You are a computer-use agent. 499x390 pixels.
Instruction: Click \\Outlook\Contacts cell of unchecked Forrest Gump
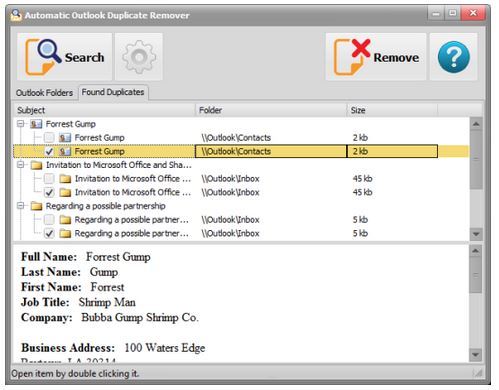(236, 138)
